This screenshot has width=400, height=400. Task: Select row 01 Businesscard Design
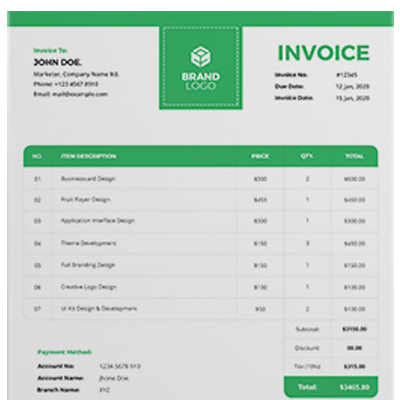tap(200, 179)
